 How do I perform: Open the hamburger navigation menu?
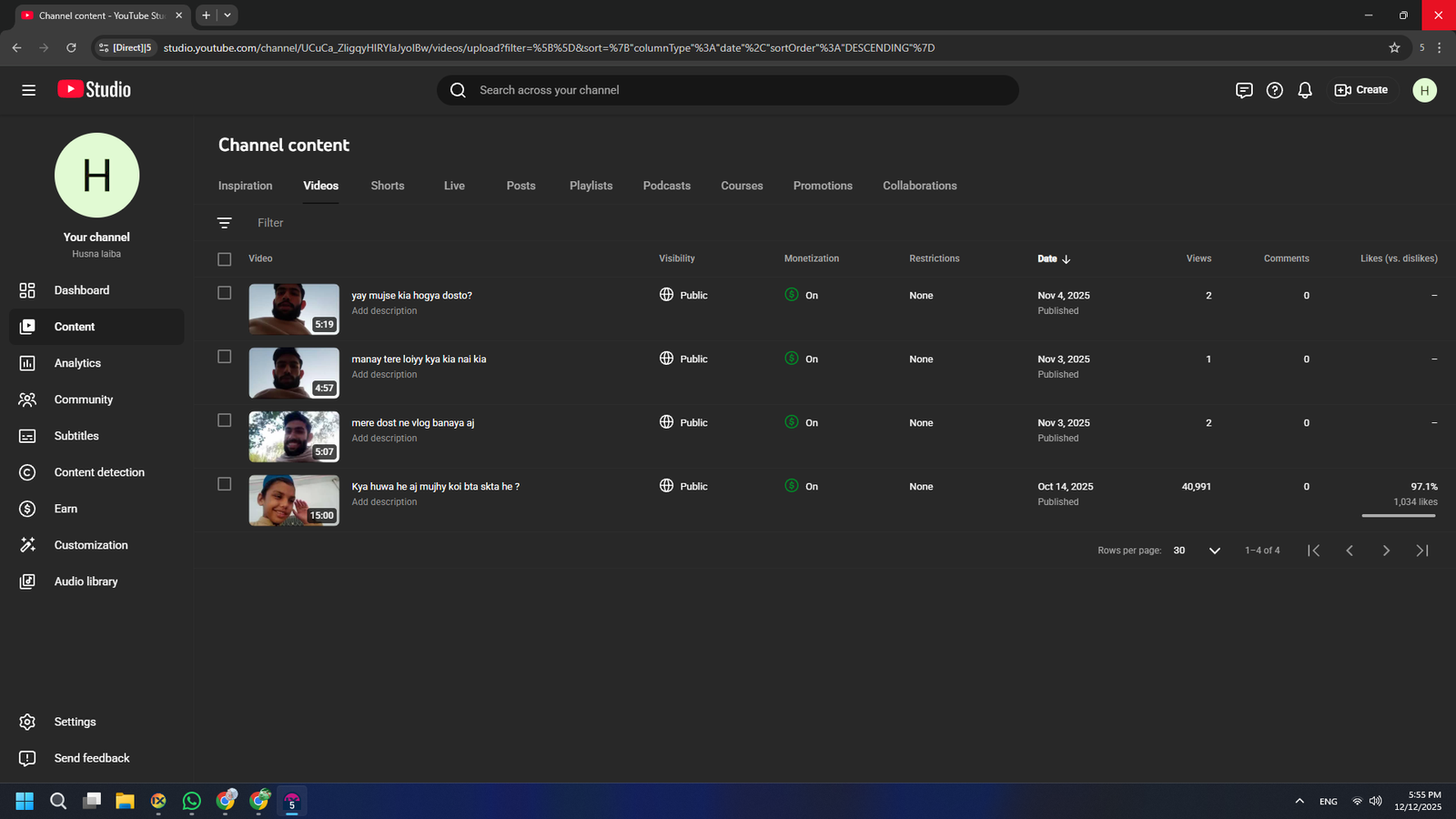pos(28,90)
